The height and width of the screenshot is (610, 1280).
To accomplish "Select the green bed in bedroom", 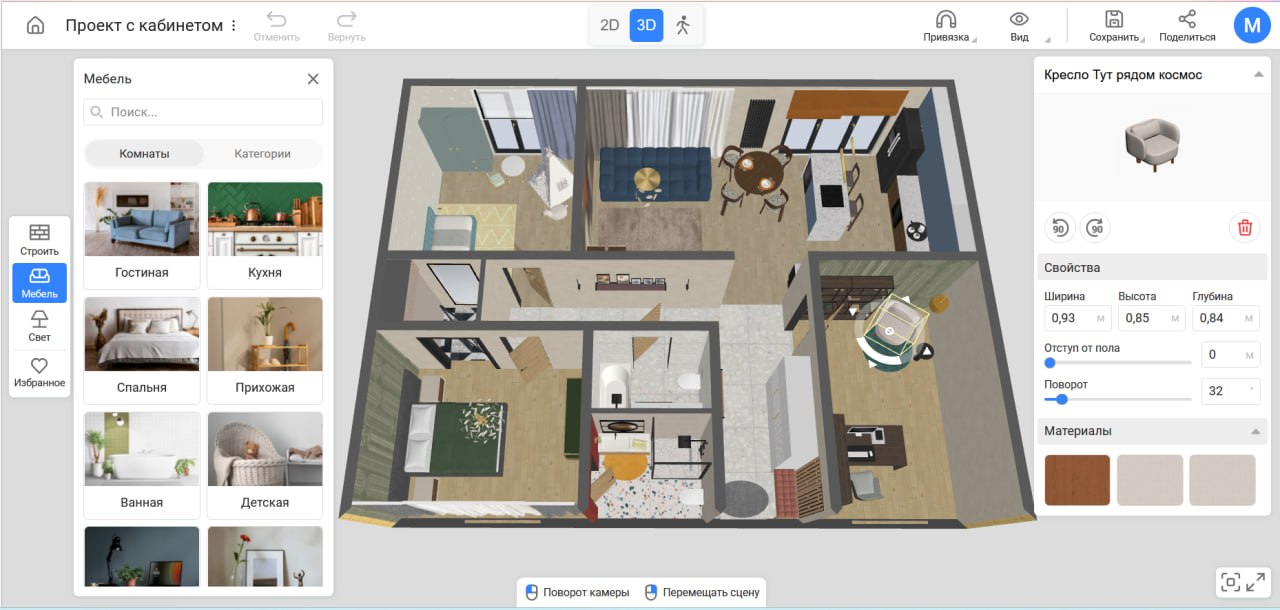I will point(456,438).
